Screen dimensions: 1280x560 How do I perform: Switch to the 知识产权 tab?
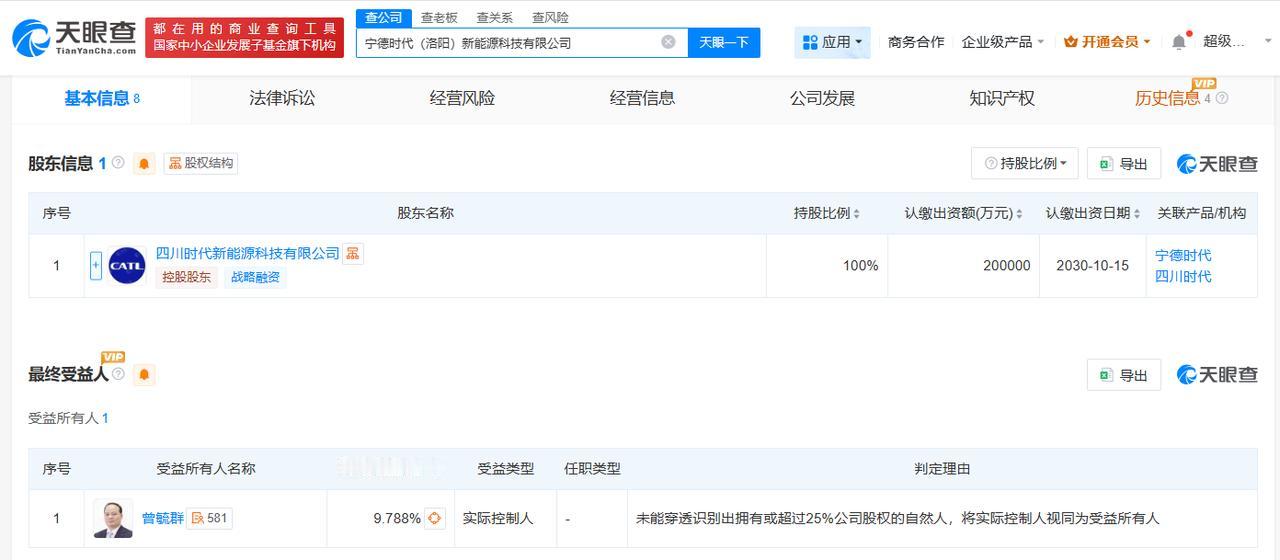pos(1002,98)
